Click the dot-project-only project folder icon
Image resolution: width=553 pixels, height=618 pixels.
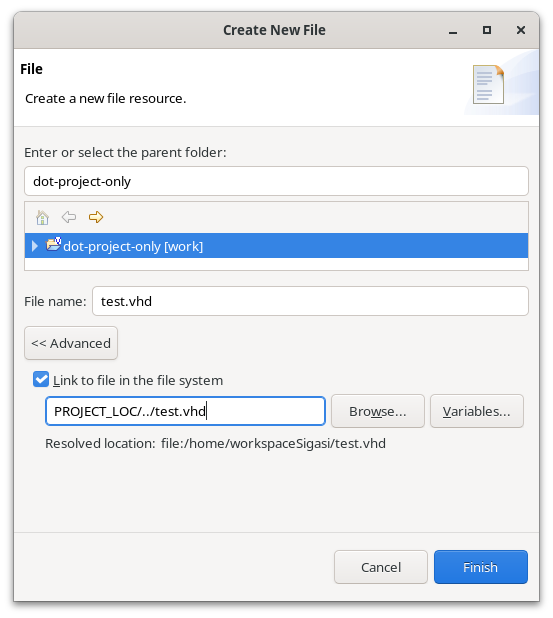[53, 245]
